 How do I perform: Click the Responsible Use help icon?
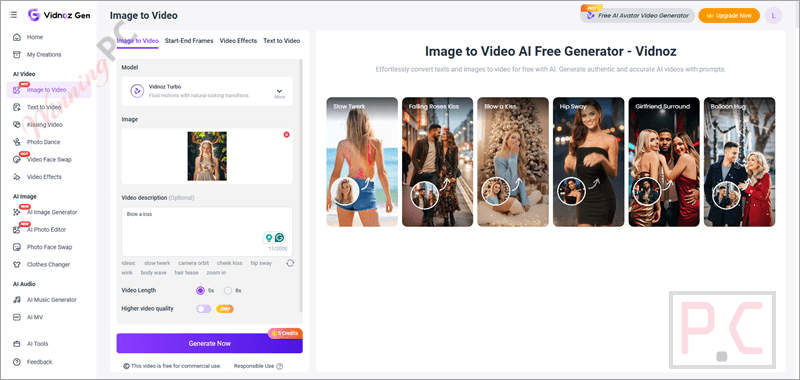280,366
